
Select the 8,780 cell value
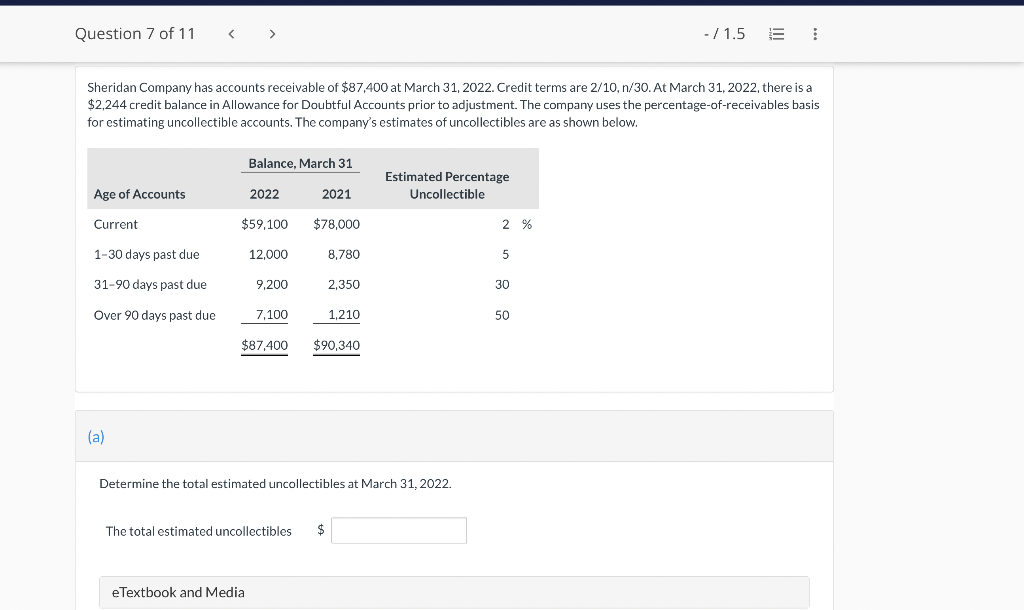pyautogui.click(x=344, y=255)
